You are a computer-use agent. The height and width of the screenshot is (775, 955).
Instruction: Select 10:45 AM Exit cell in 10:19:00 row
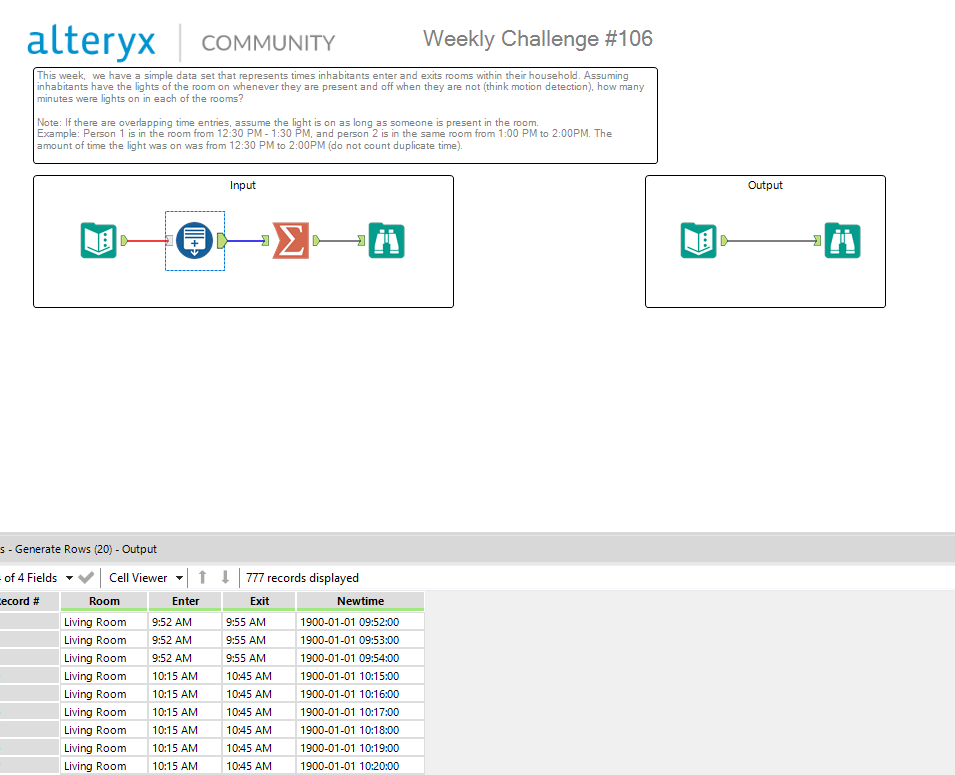click(259, 748)
